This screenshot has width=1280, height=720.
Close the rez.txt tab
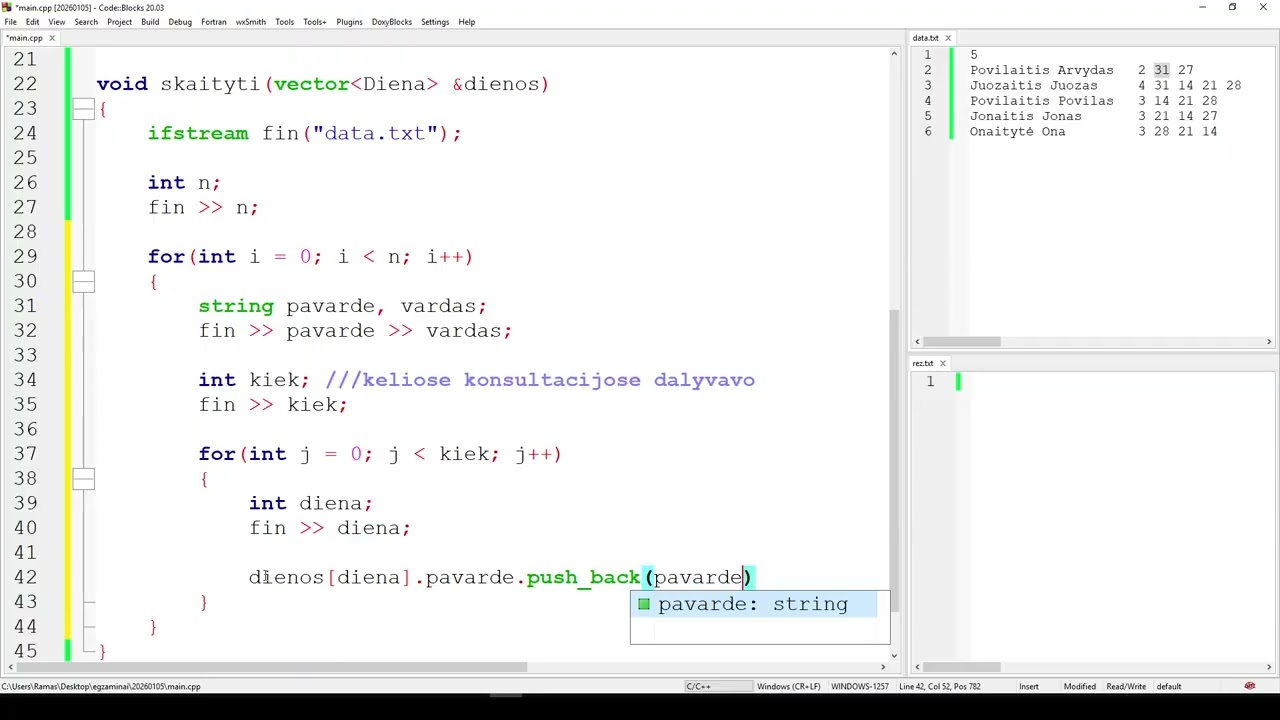942,363
